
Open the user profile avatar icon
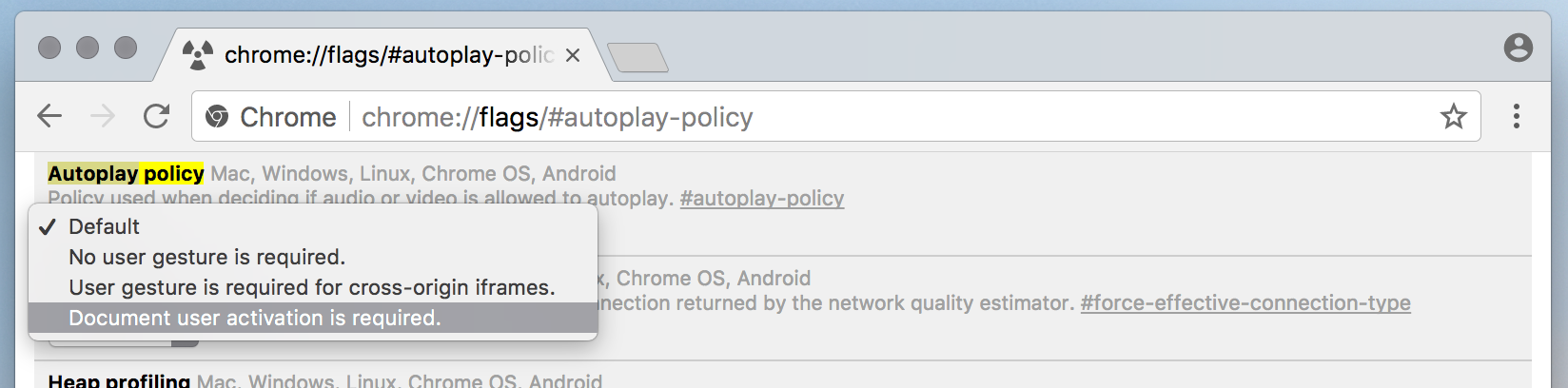(1519, 47)
